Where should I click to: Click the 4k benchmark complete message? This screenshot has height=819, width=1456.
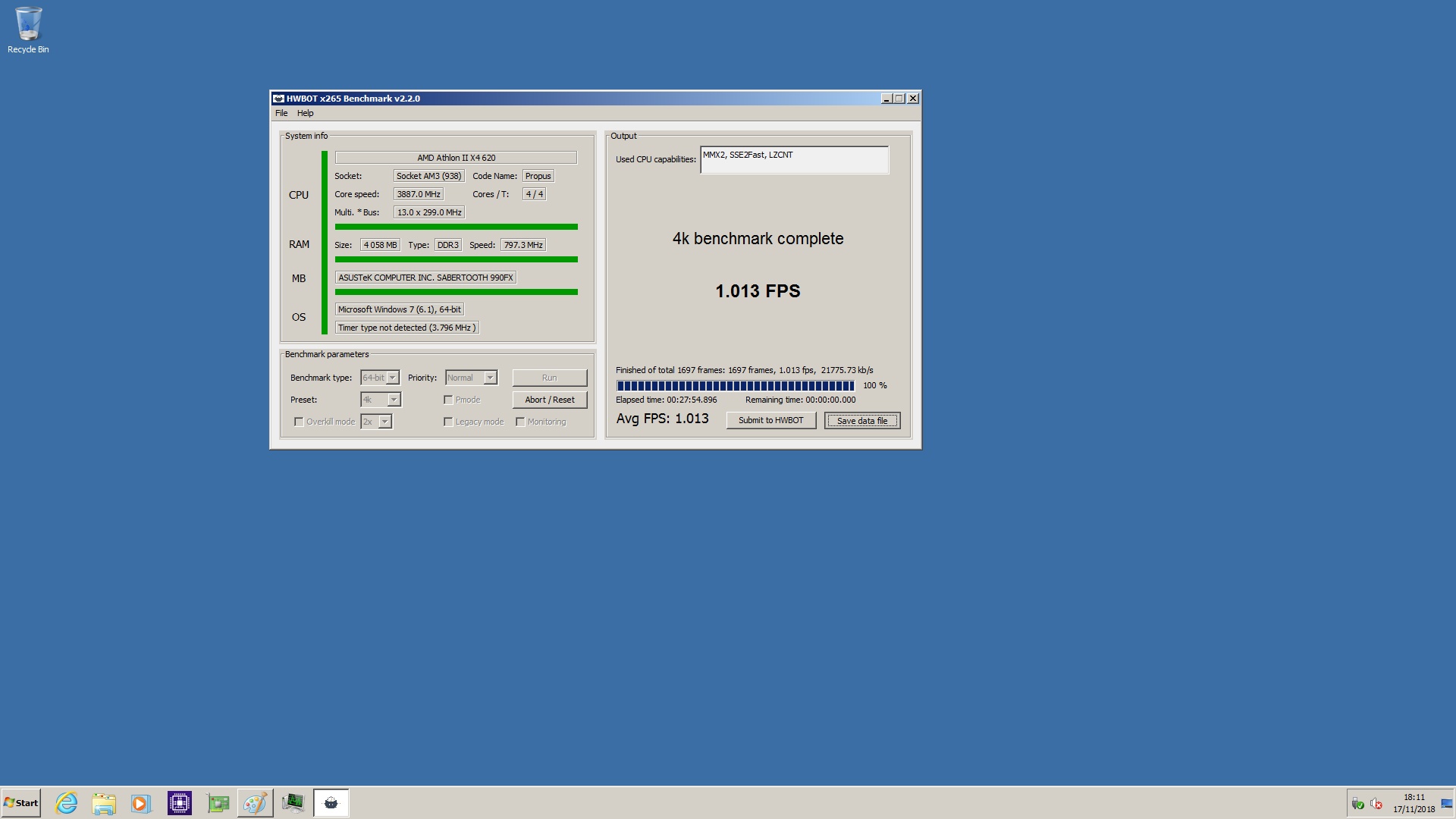pyautogui.click(x=758, y=238)
